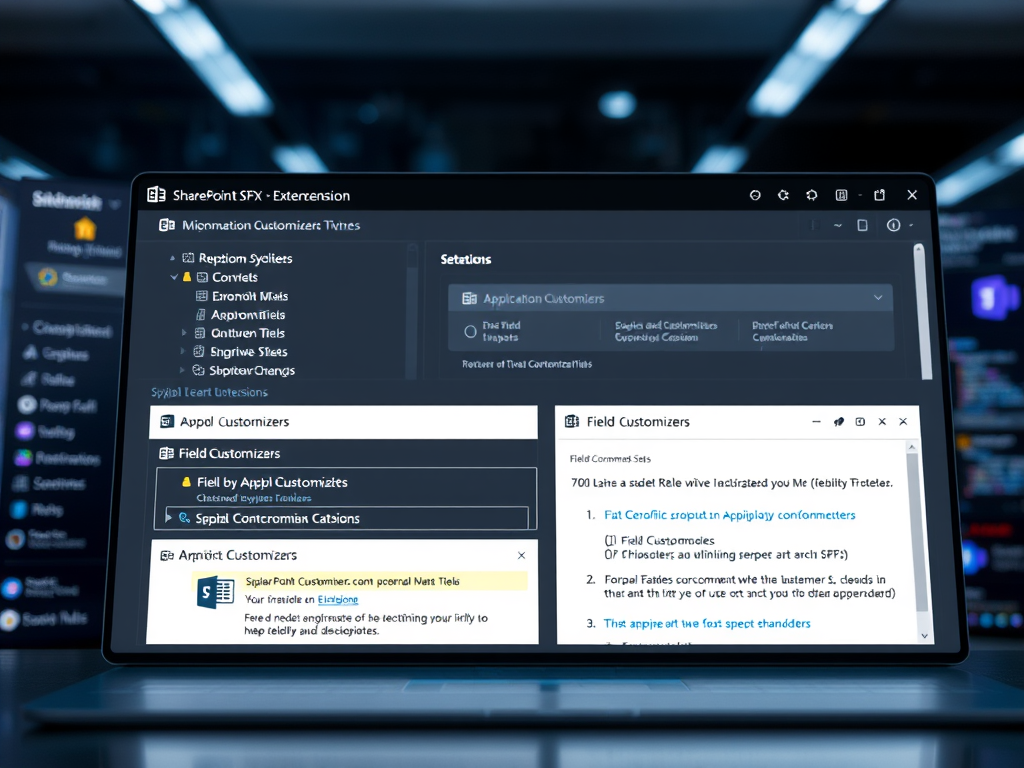
Task: Click the blue SharePoint tile icon in notification
Action: click(215, 592)
